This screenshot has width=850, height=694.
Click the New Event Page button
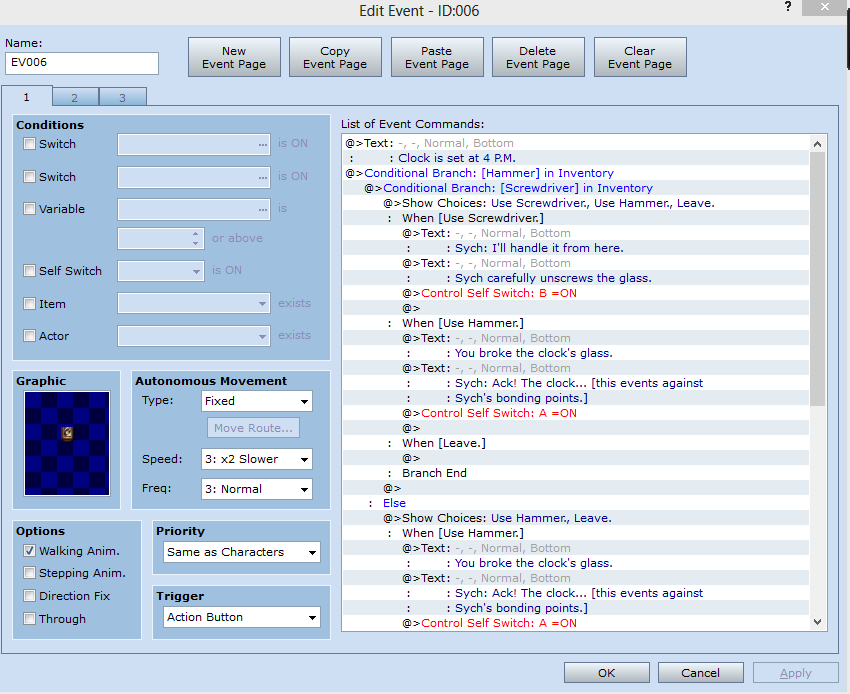pyautogui.click(x=234, y=57)
